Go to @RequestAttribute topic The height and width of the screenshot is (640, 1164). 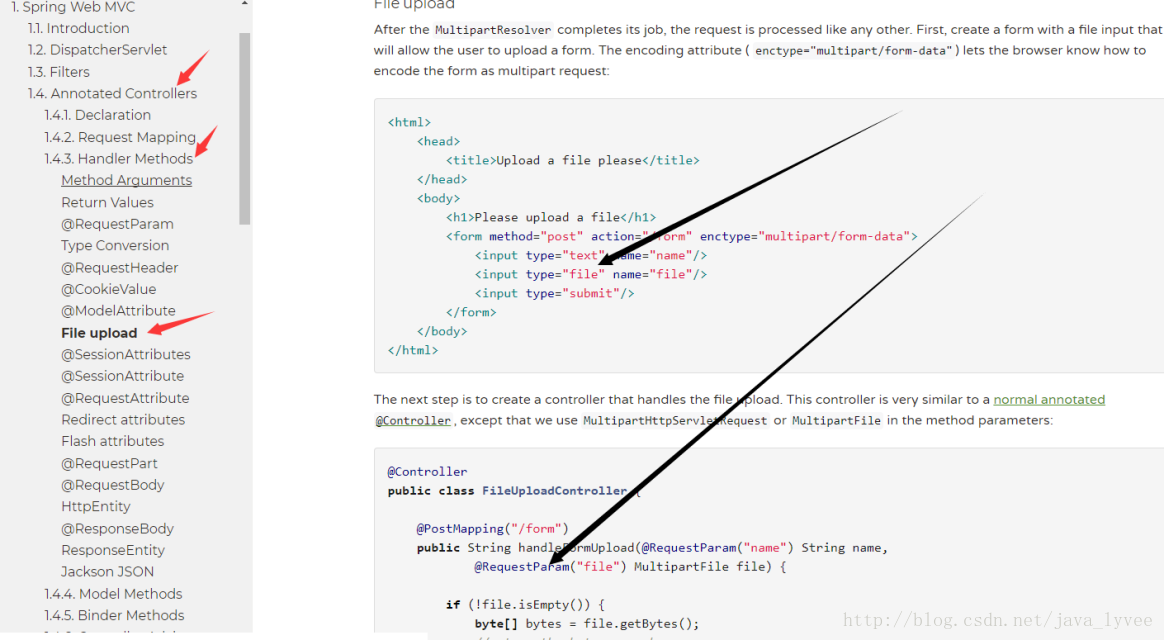(x=125, y=399)
